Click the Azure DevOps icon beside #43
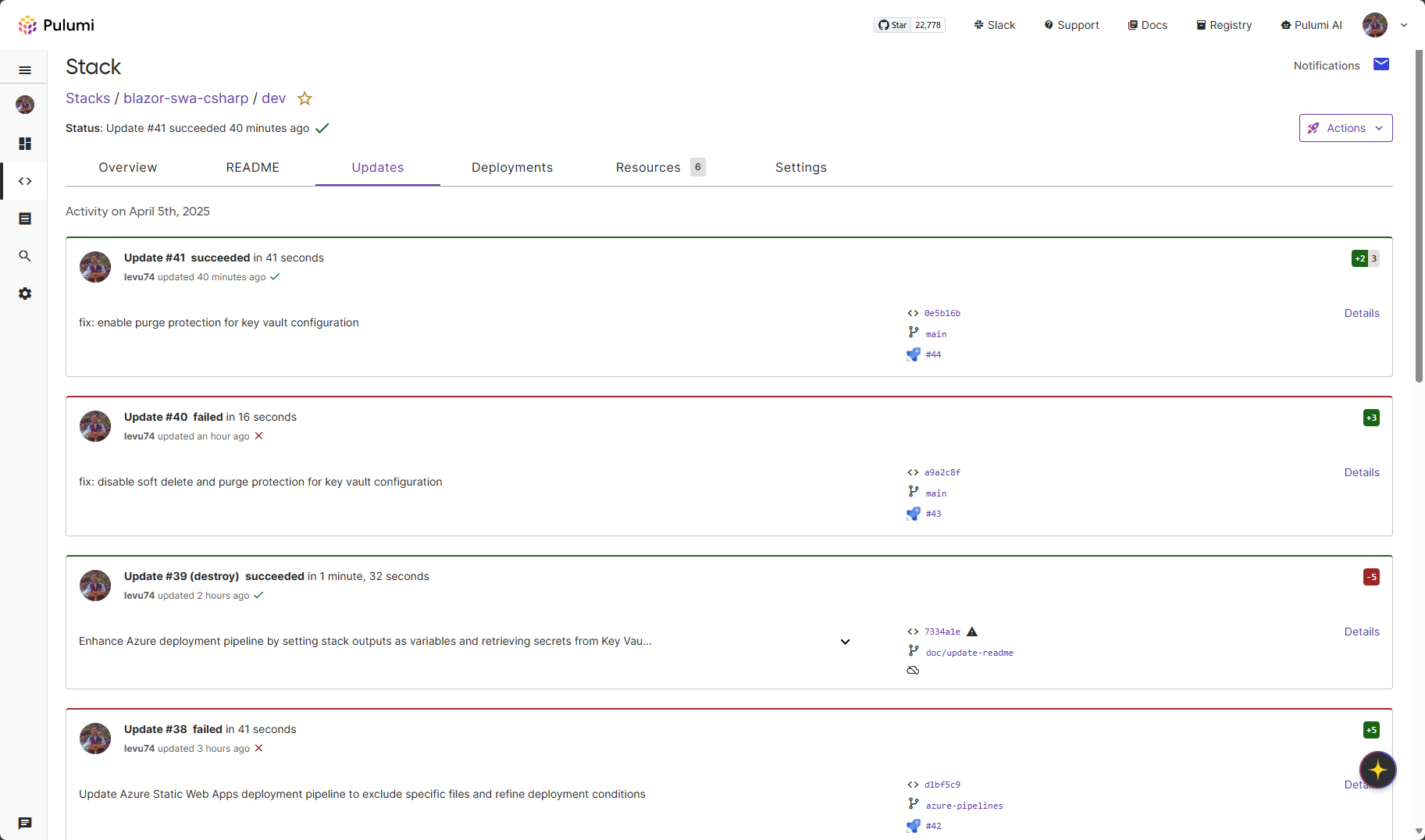 (913, 514)
